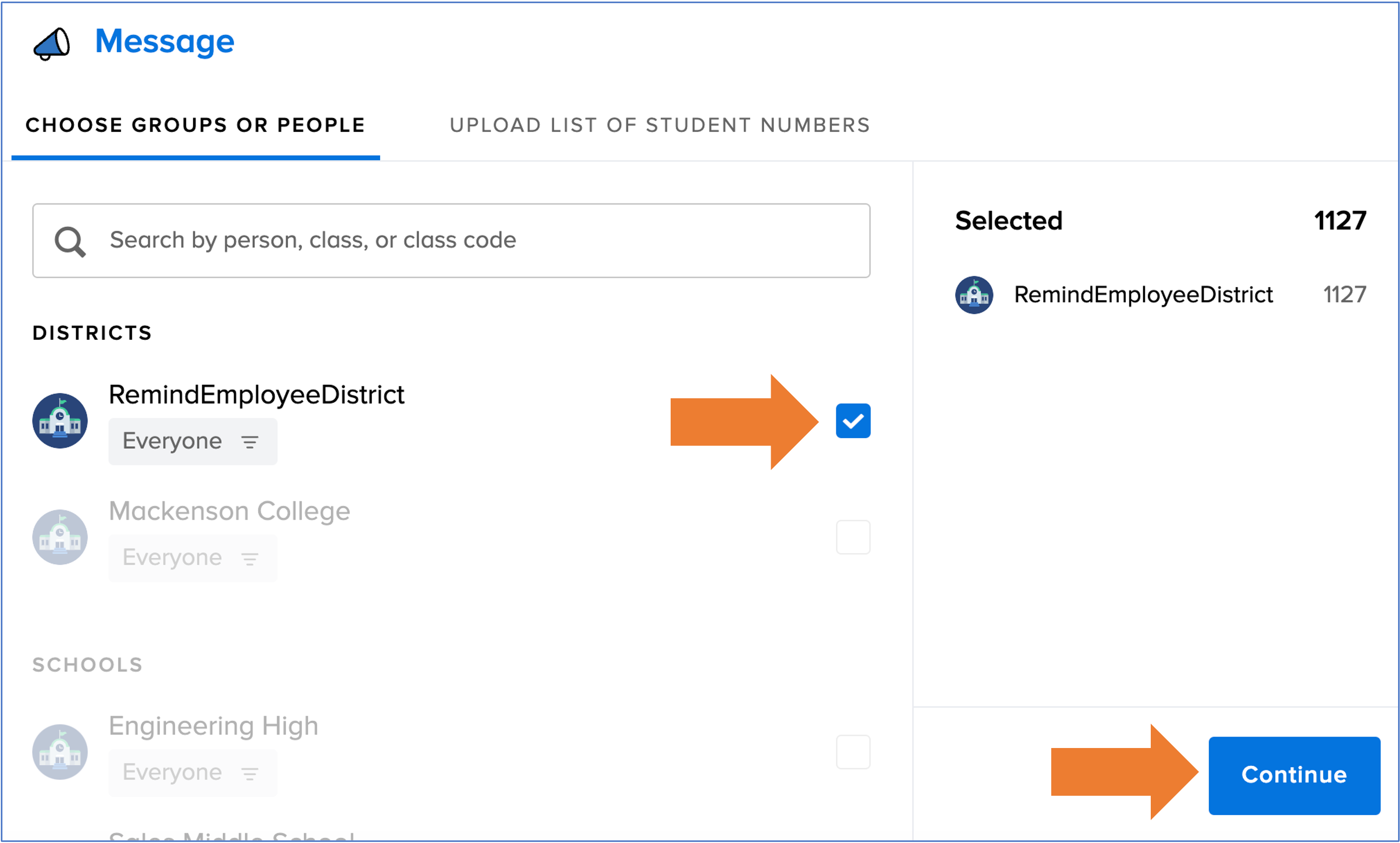Open the Everyone filter under Mackenson College
1400x843 pixels.
click(x=193, y=558)
